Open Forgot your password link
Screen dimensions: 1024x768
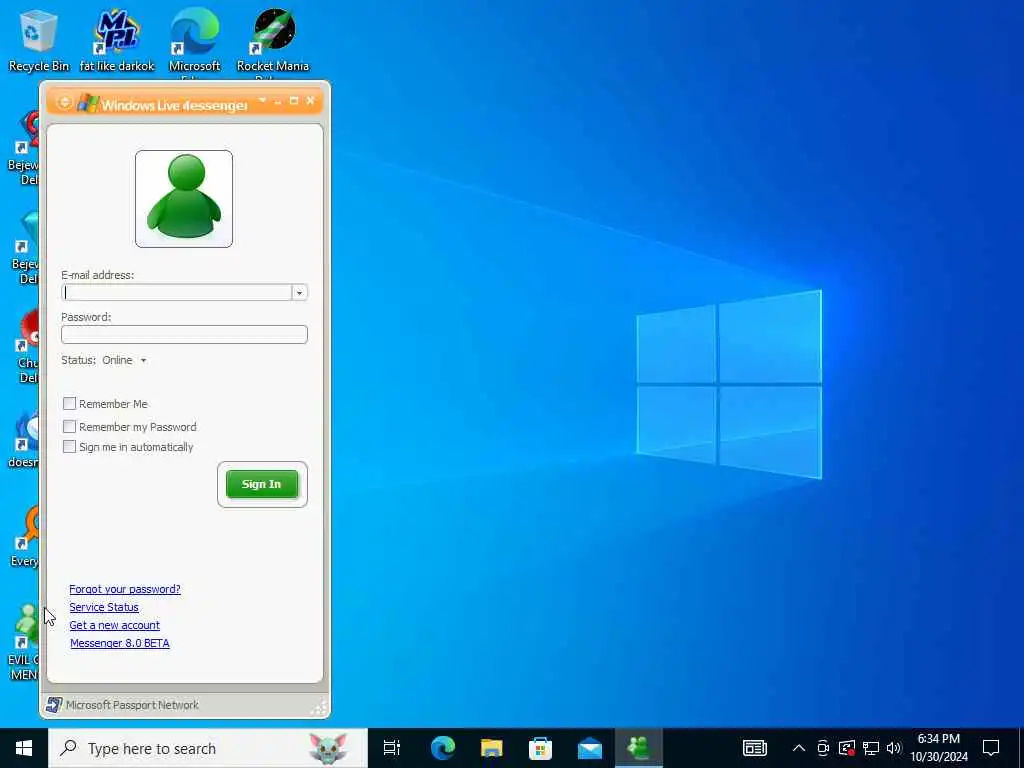[x=125, y=589]
